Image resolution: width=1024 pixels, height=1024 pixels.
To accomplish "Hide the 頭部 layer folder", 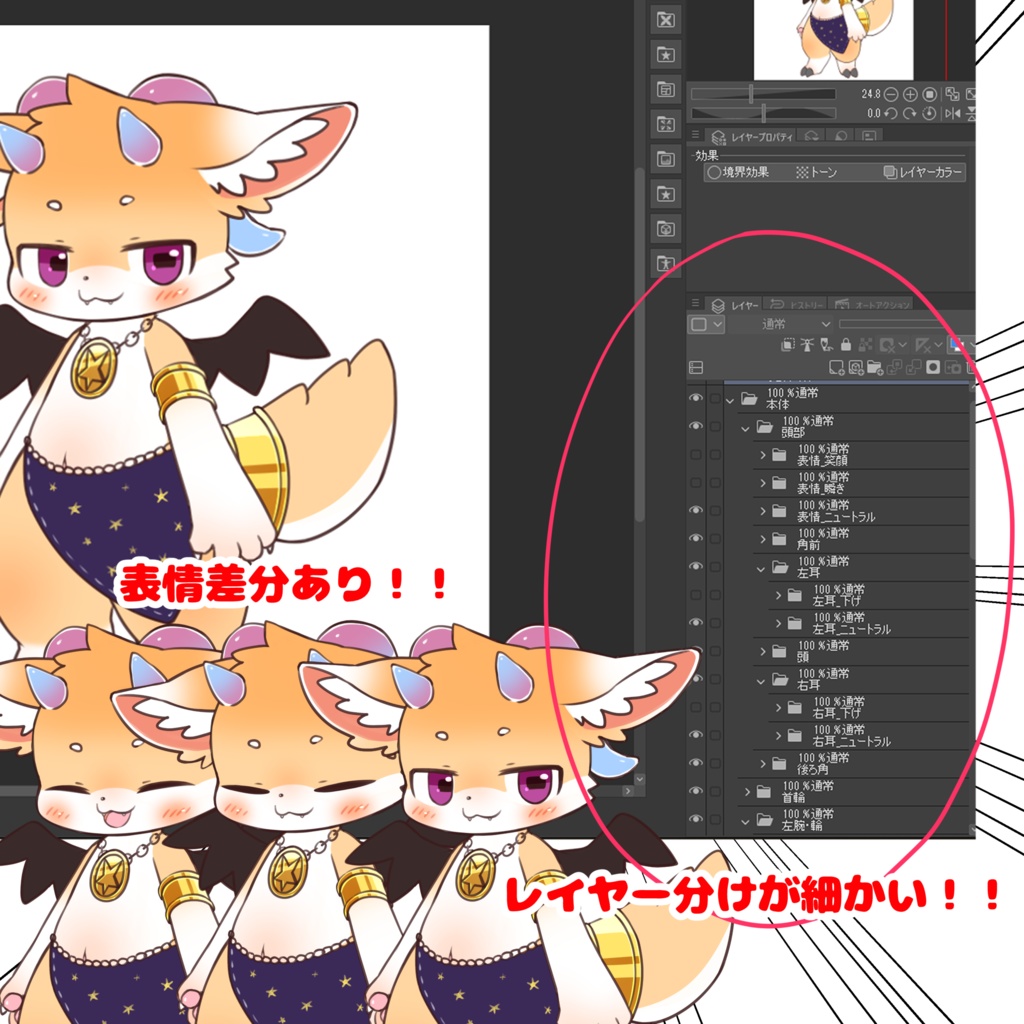I will (697, 428).
